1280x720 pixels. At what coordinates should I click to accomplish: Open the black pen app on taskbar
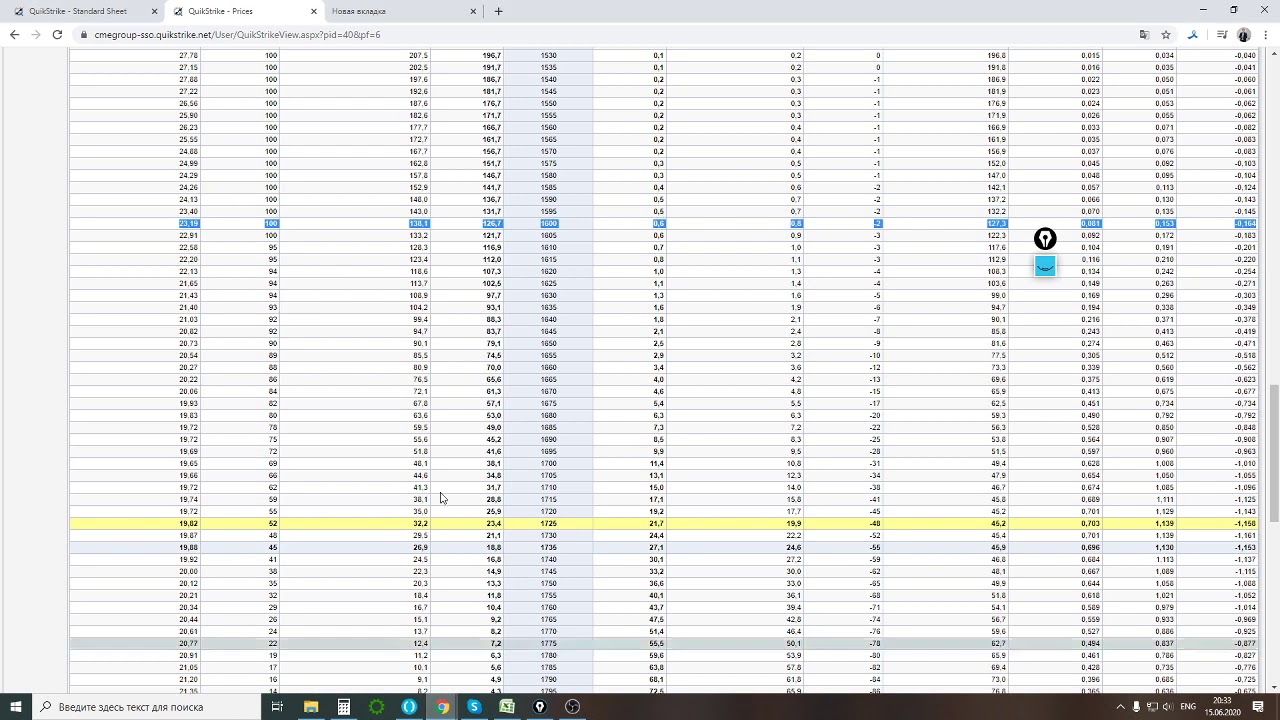pyautogui.click(x=540, y=707)
